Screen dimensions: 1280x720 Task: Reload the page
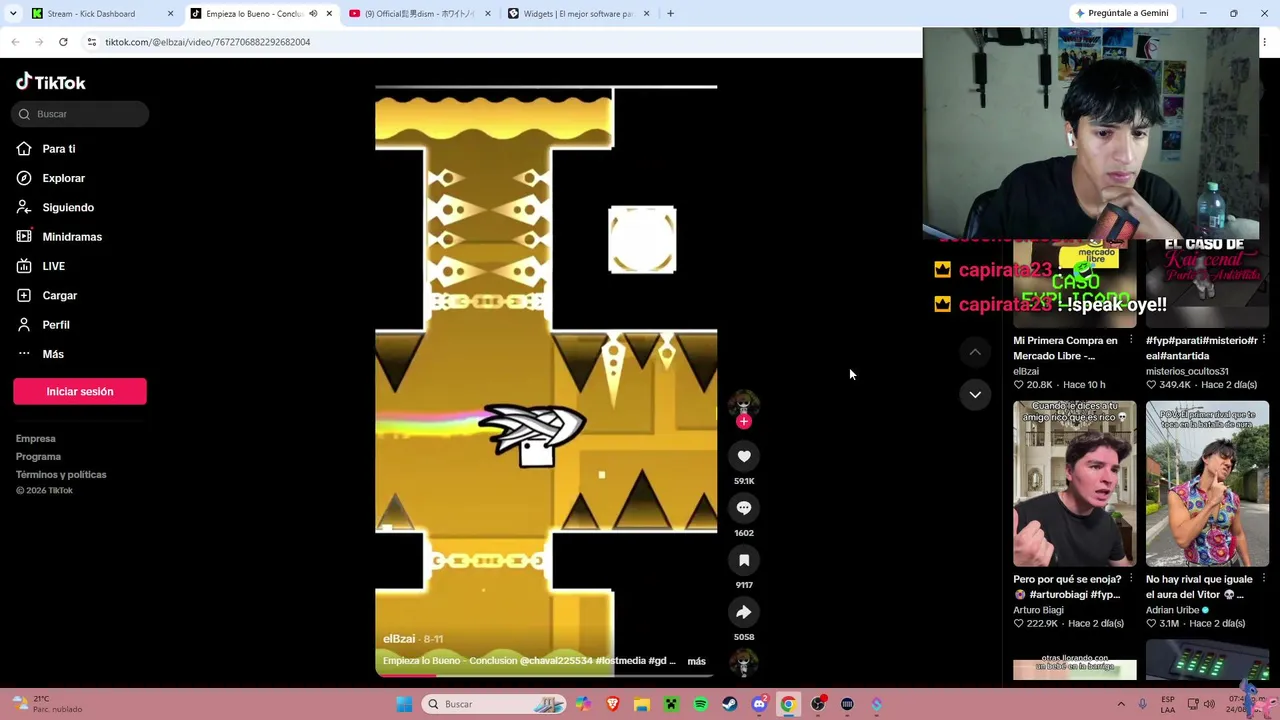coord(63,42)
